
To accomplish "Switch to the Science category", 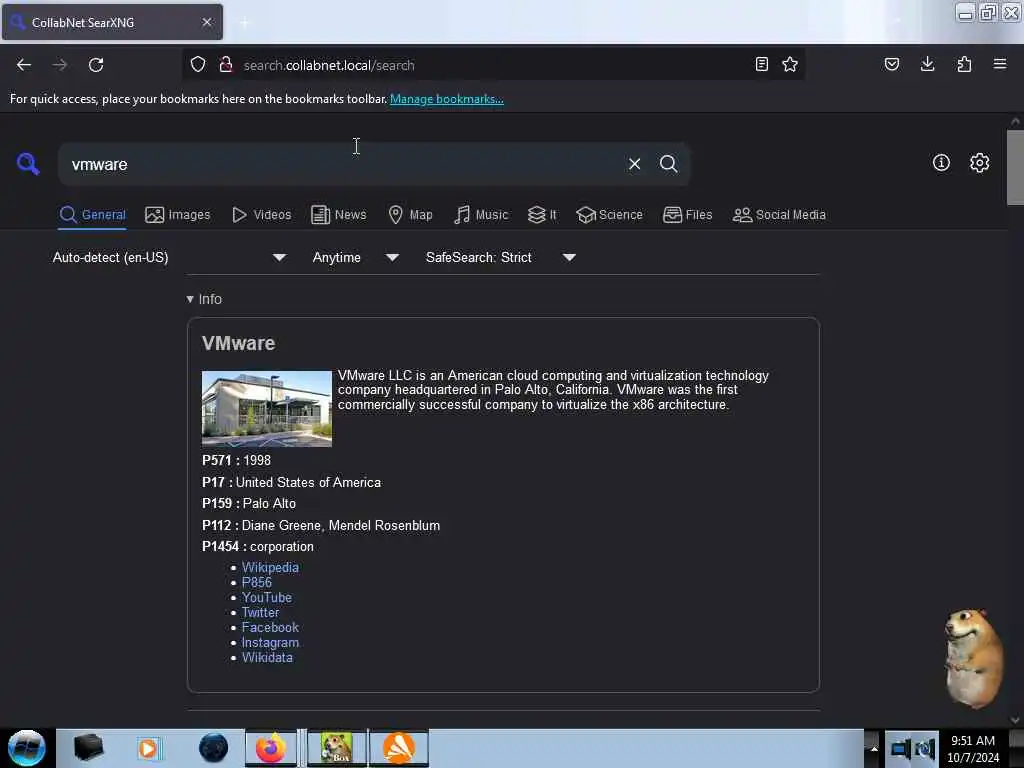I will [609, 215].
